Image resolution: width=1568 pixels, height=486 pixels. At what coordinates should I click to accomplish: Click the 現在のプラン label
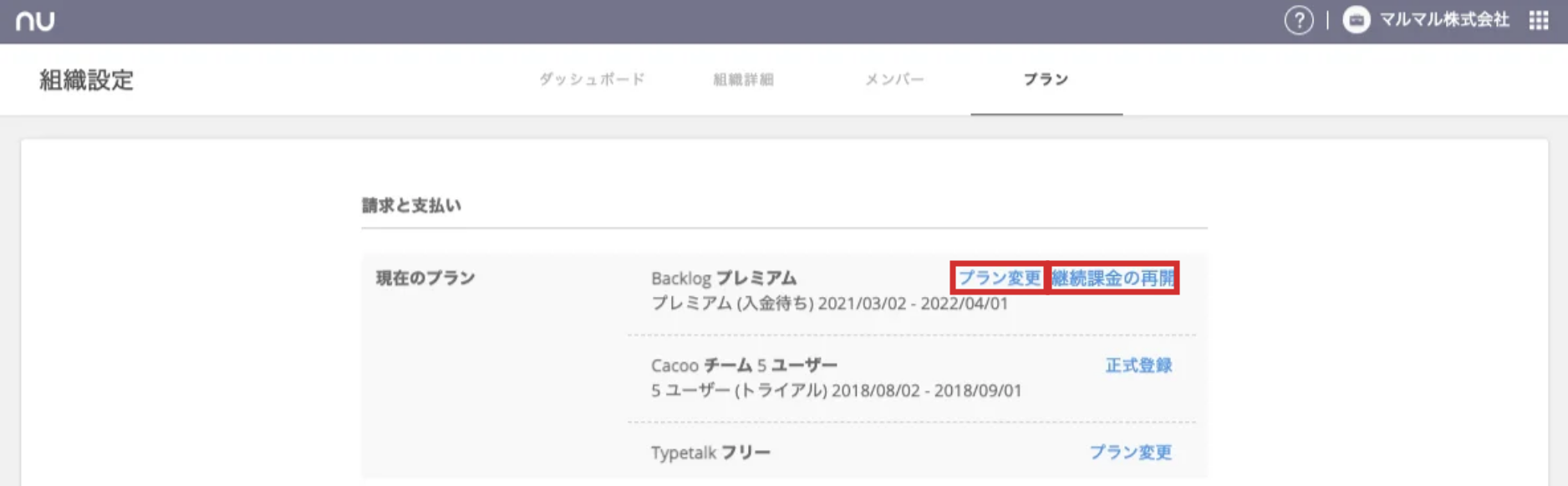(425, 278)
